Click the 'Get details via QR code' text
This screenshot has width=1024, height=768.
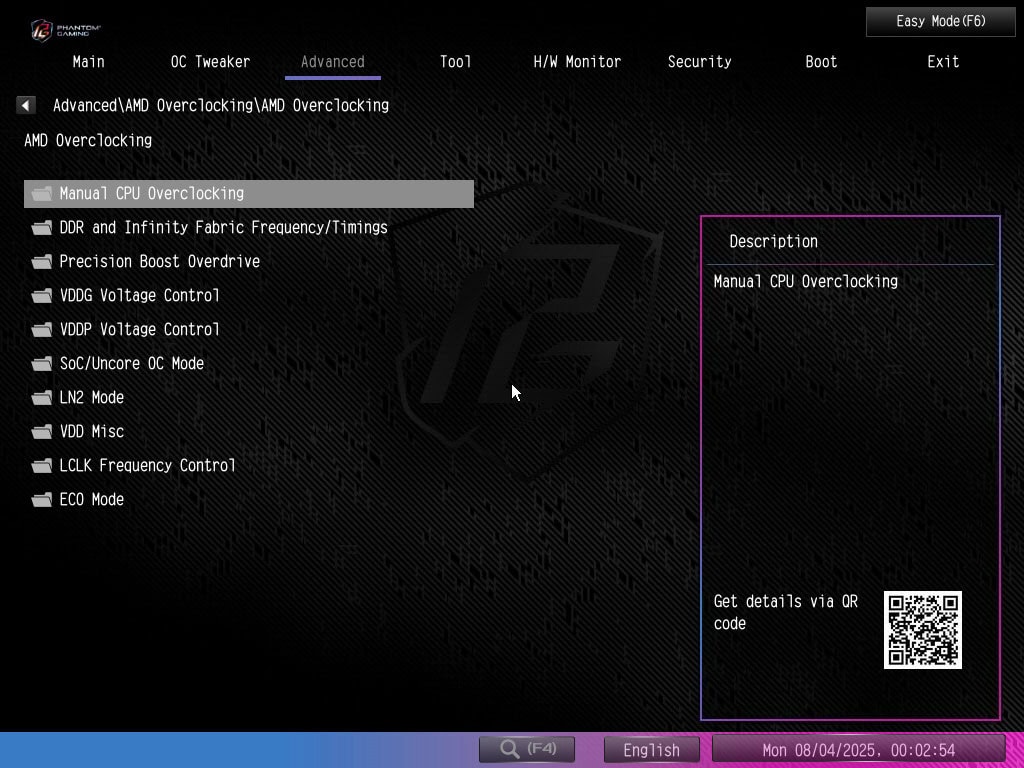(786, 612)
